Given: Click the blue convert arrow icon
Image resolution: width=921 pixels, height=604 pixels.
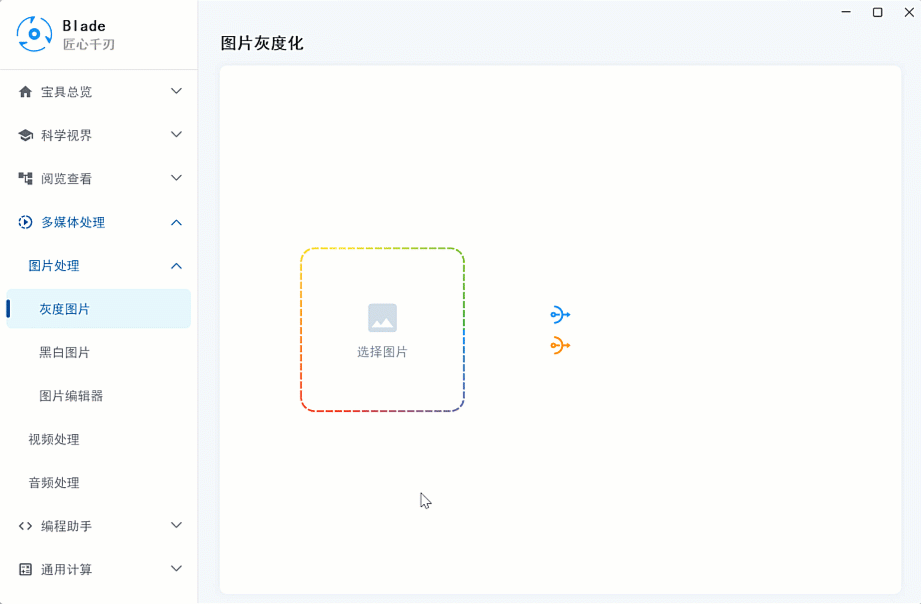Looking at the screenshot, I should [559, 314].
